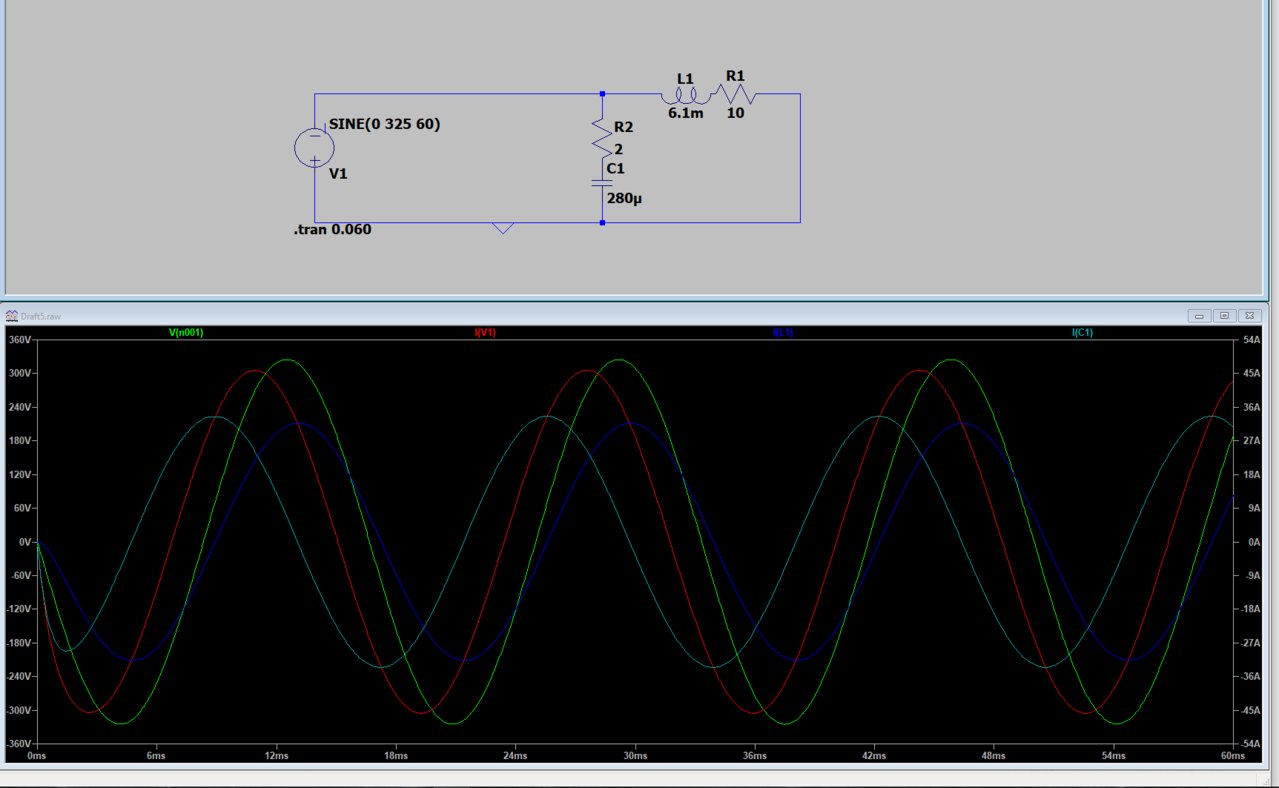1279x788 pixels.
Task: Click the 30ms time axis label
Action: click(635, 756)
